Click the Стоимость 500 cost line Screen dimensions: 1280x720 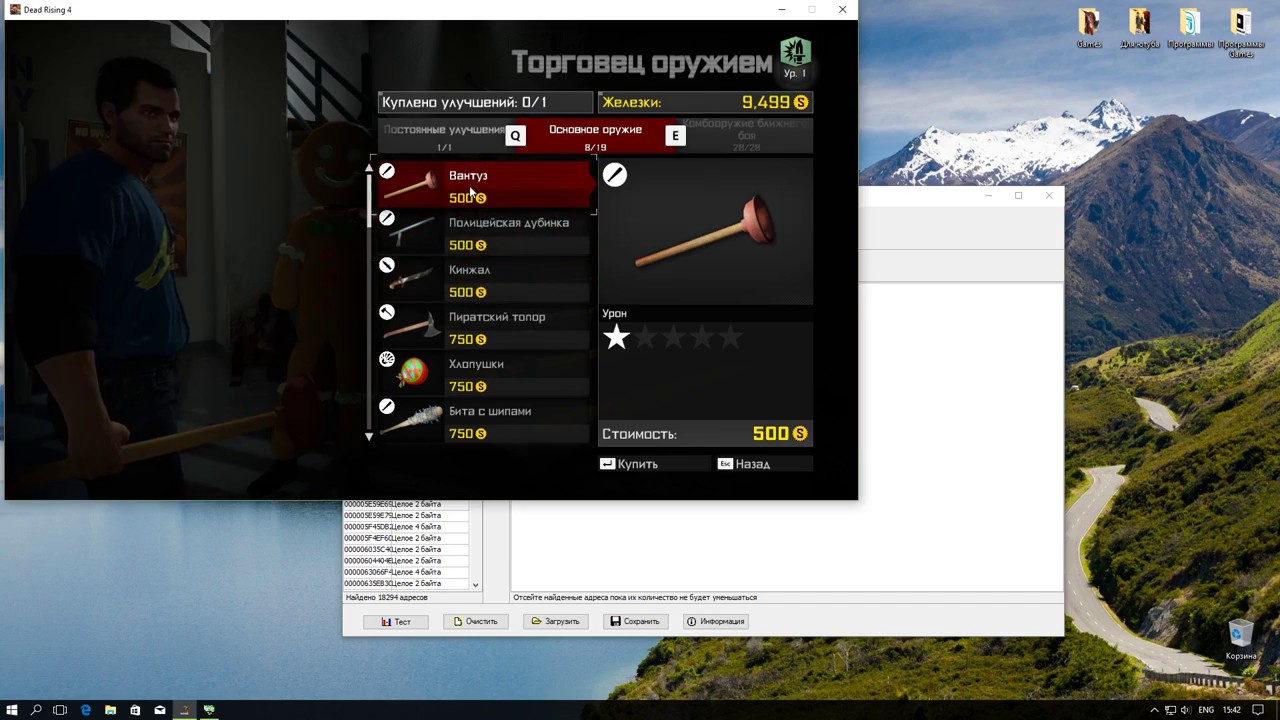tap(705, 434)
